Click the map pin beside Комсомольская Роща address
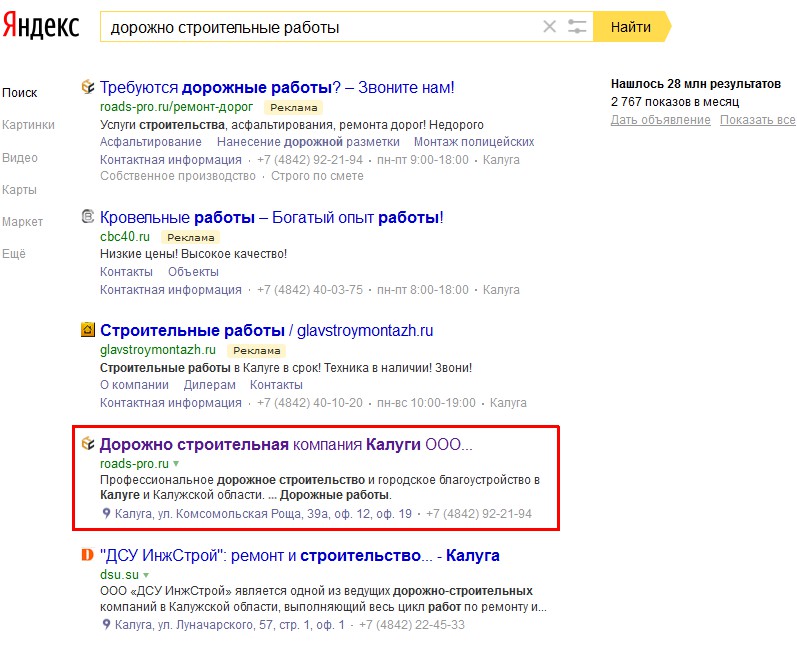Screen dimensions: 797x647 [x=106, y=514]
